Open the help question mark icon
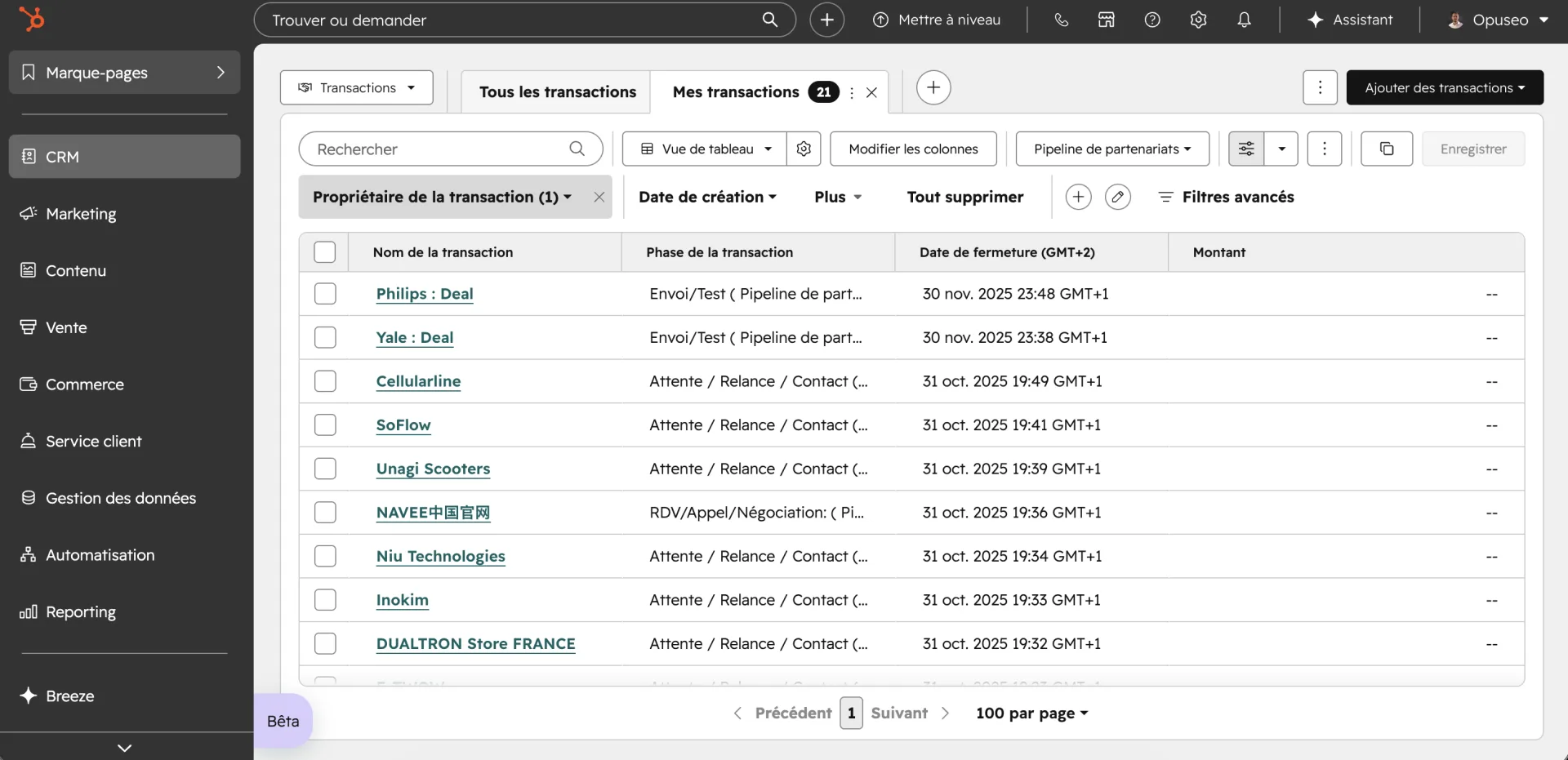 pyautogui.click(x=1152, y=20)
